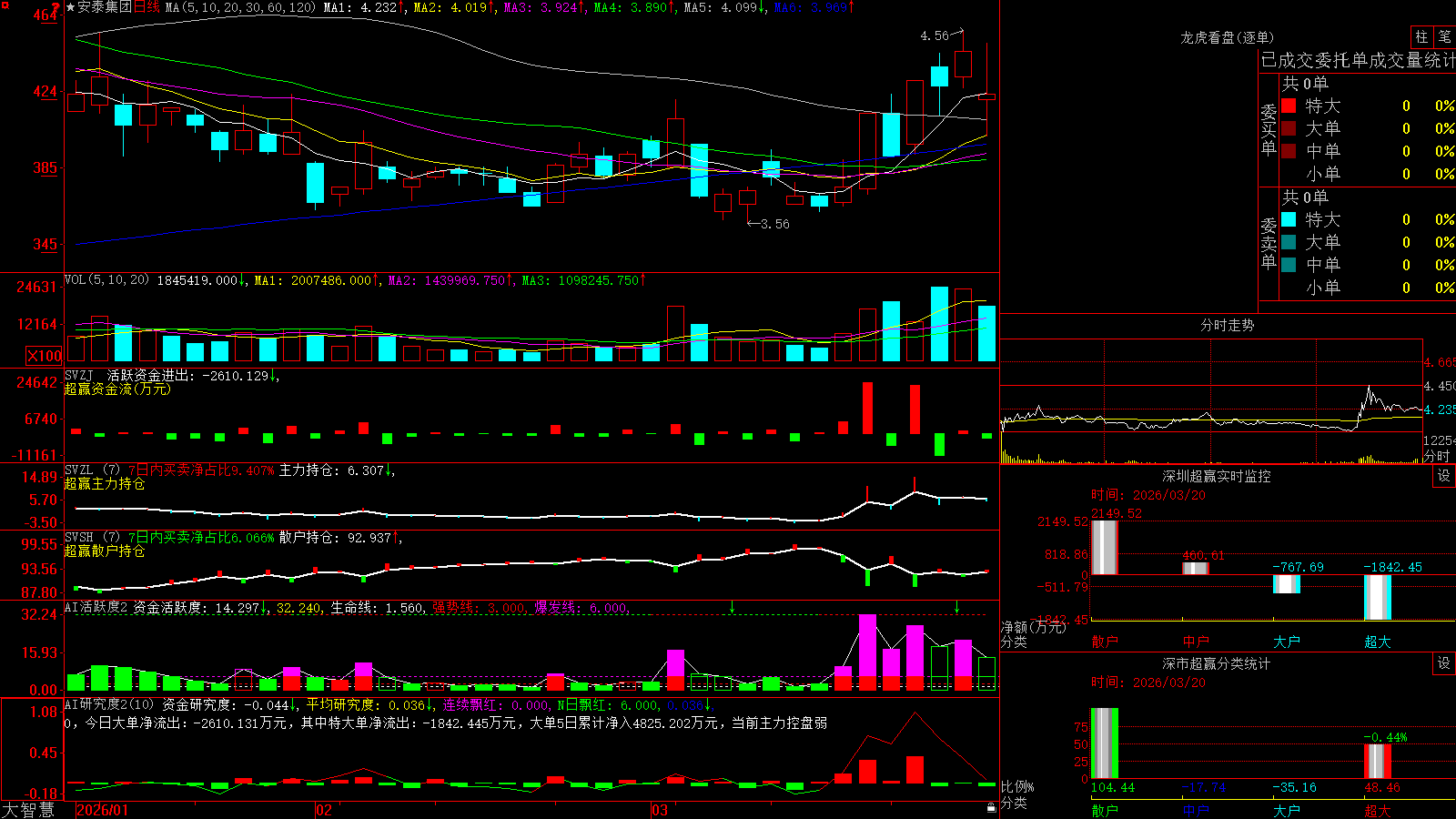Select the 02 month marker on timeline
Screen dimensions: 1456x819
pyautogui.click(x=324, y=809)
